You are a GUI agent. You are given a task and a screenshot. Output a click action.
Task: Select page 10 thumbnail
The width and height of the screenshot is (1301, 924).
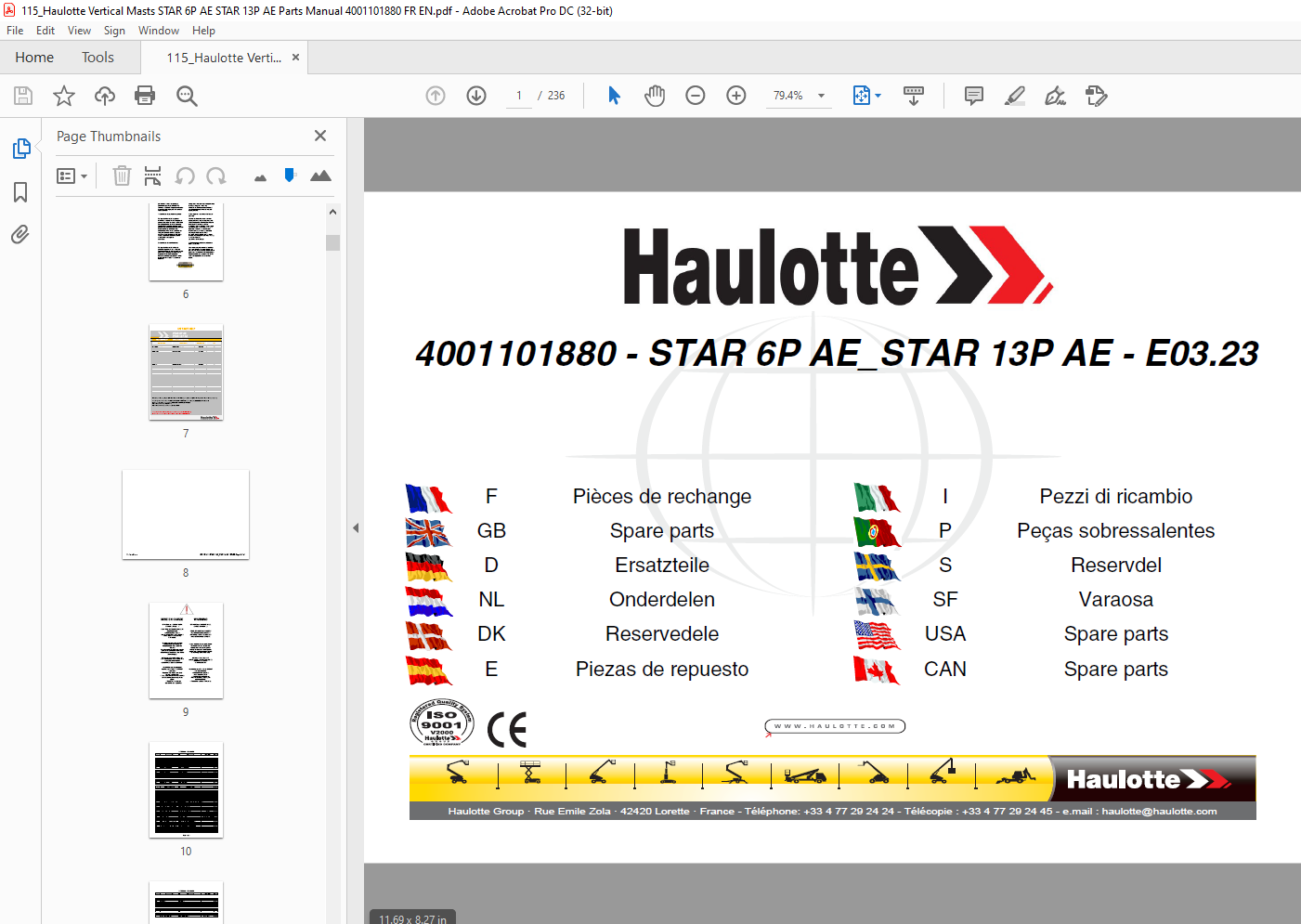[186, 790]
